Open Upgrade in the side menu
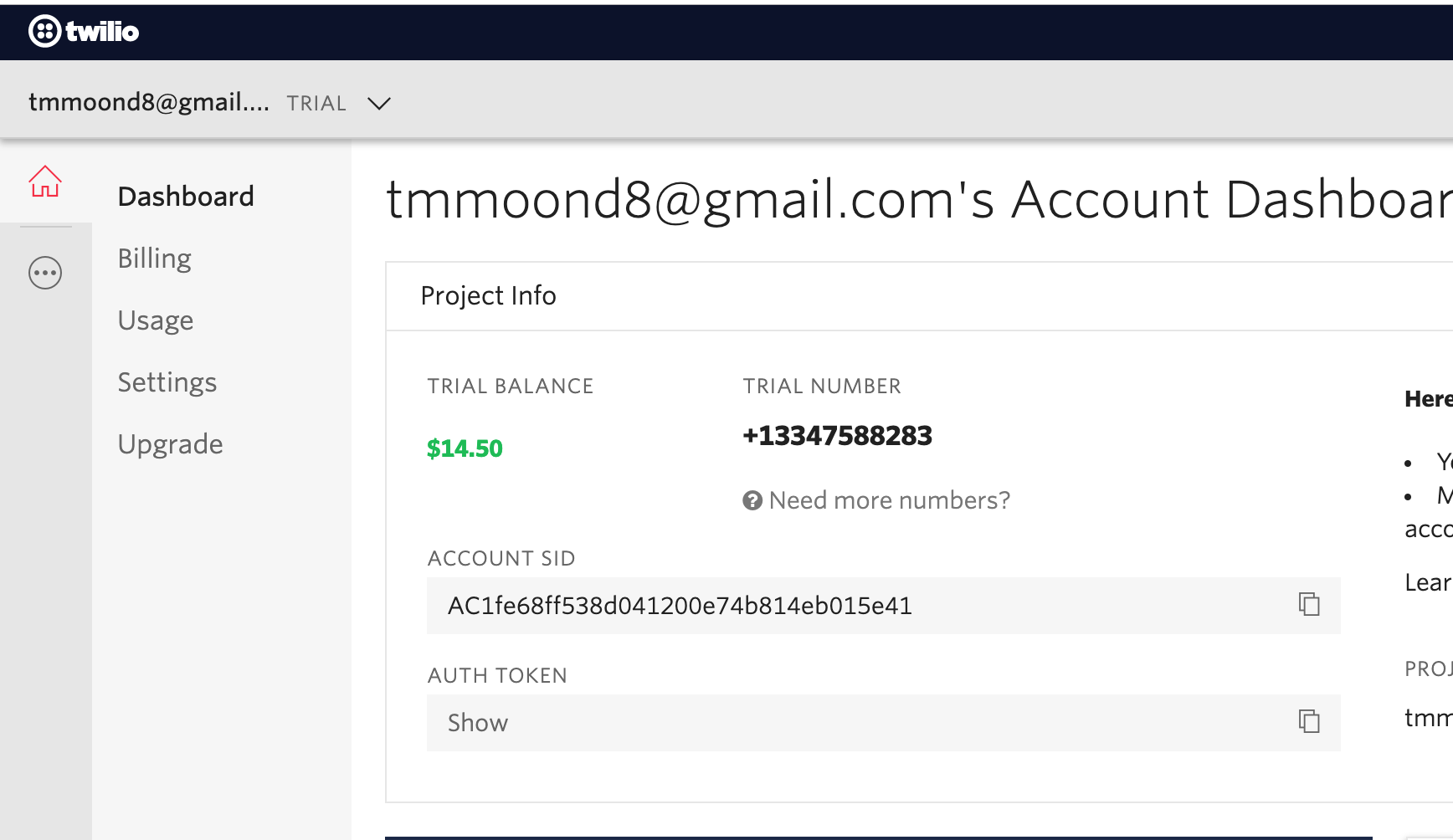The height and width of the screenshot is (840, 1453). [x=171, y=444]
